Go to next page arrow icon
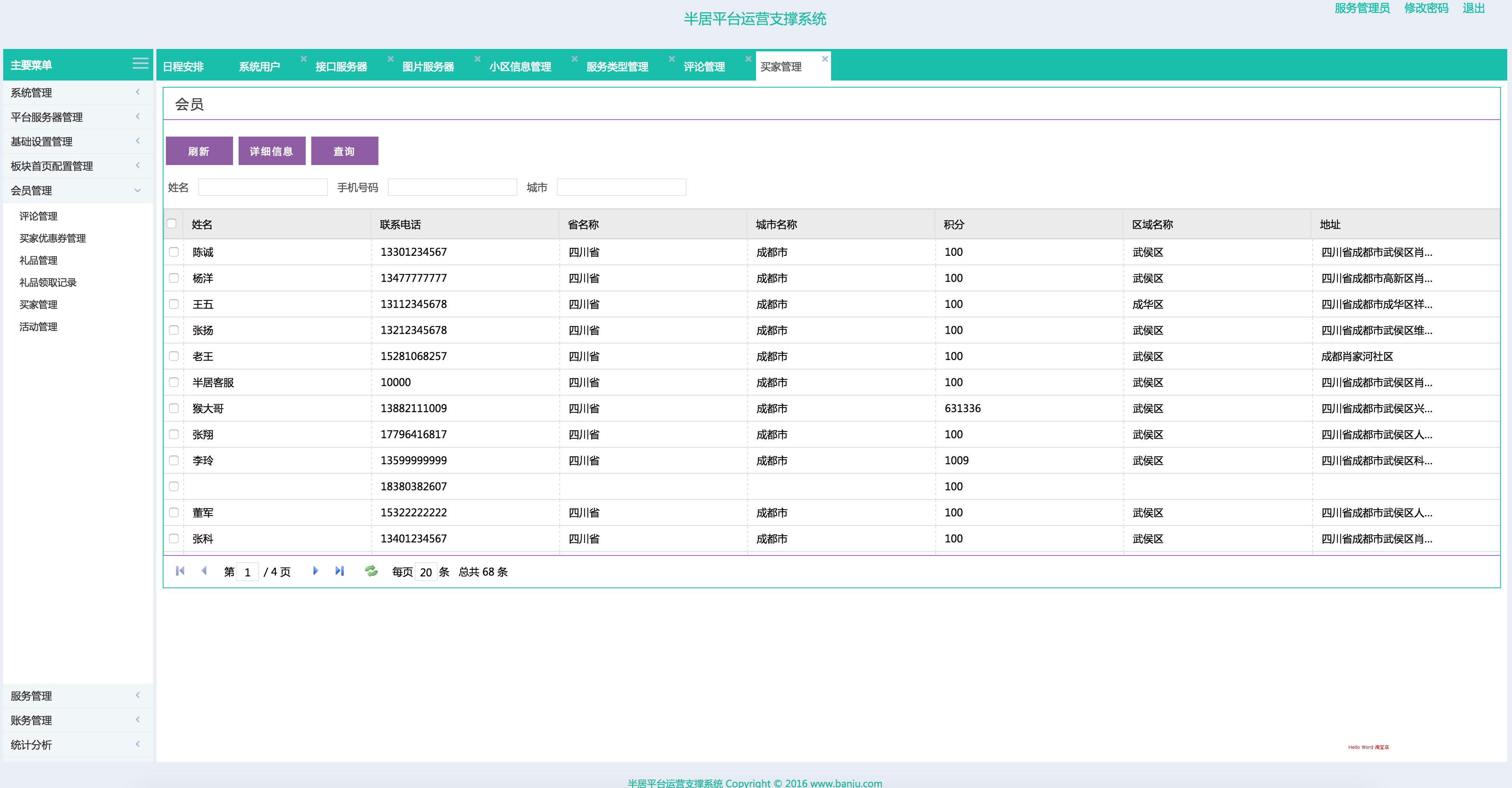The image size is (1512, 788). coord(315,571)
